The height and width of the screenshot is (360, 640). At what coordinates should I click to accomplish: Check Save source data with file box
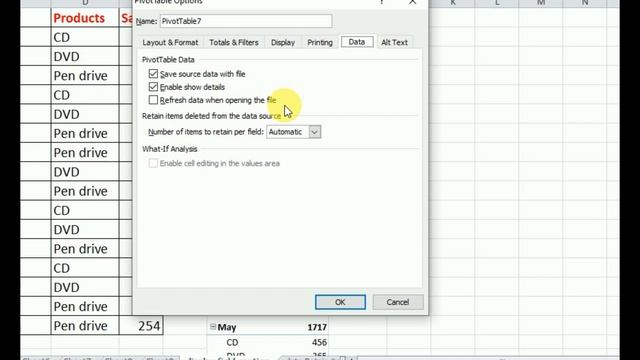153,74
